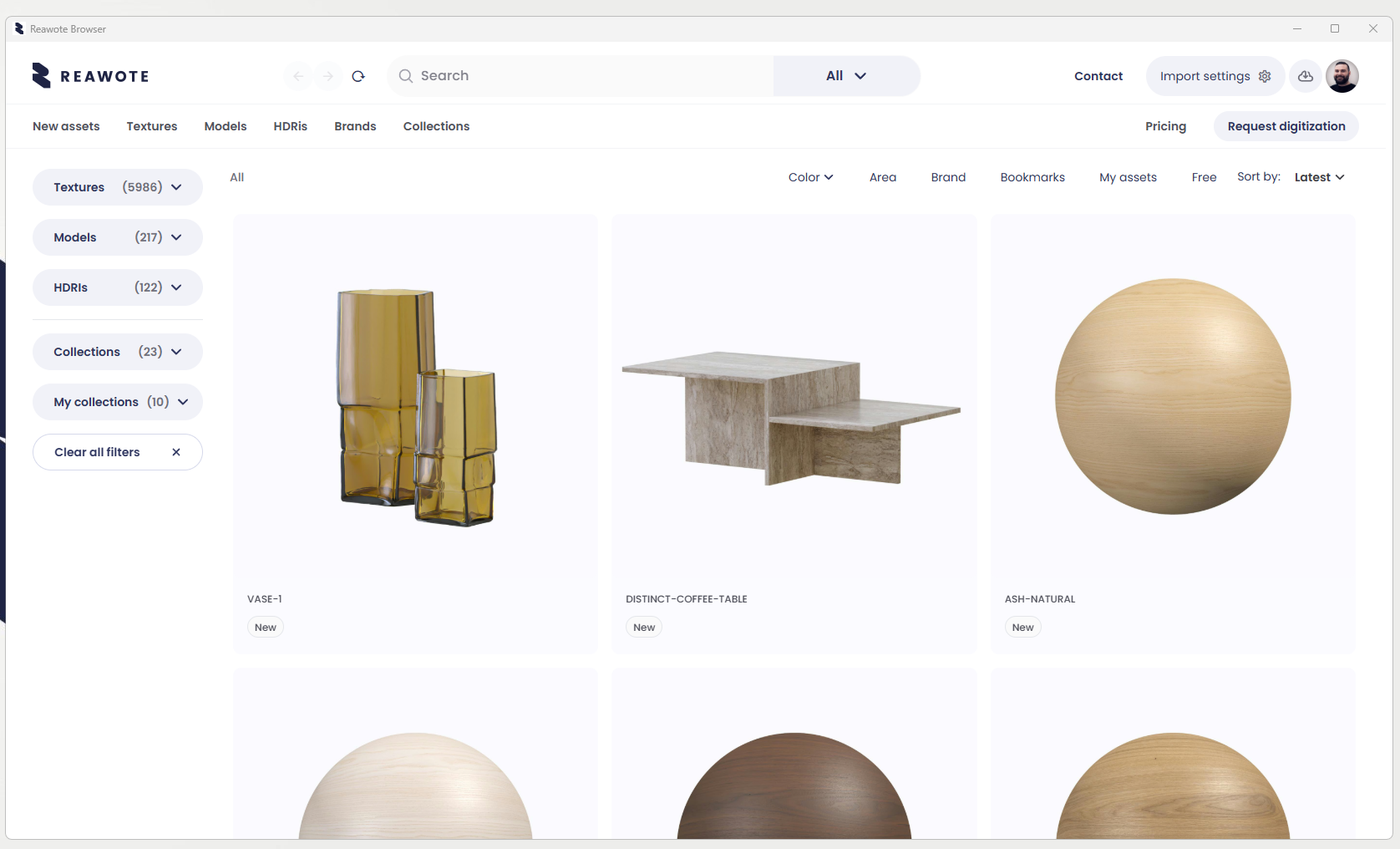The width and height of the screenshot is (1400, 849).
Task: Open the HDRIs navigation tab
Action: click(291, 126)
